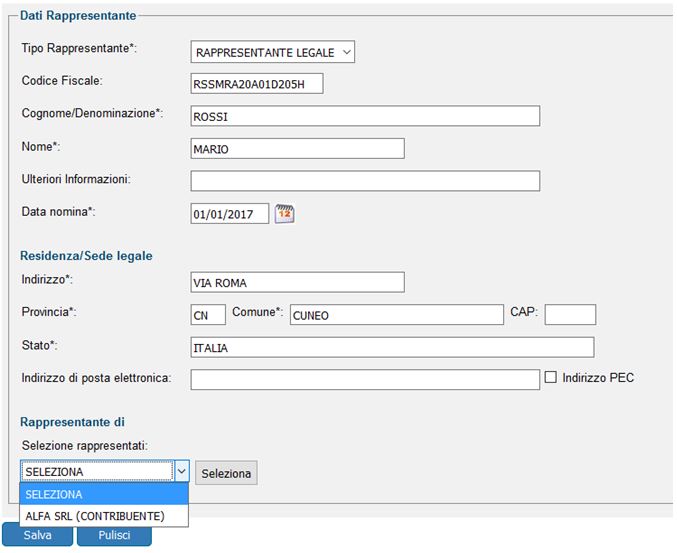Focus the Indirizzo di posta elettronica field
The image size is (677, 553).
click(365, 379)
